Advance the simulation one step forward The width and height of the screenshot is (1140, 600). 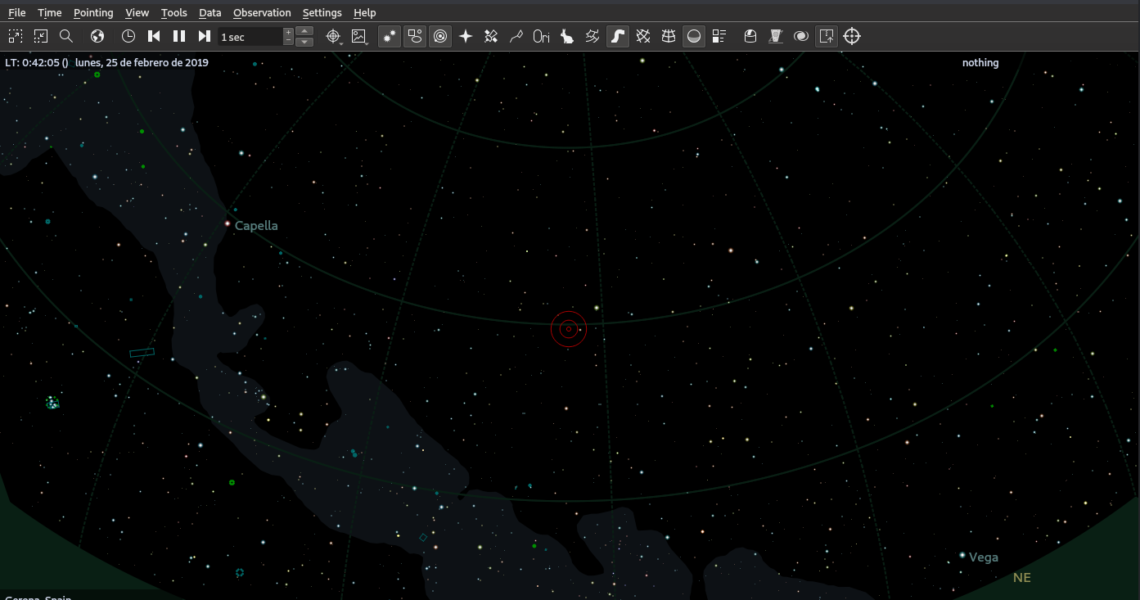point(204,36)
